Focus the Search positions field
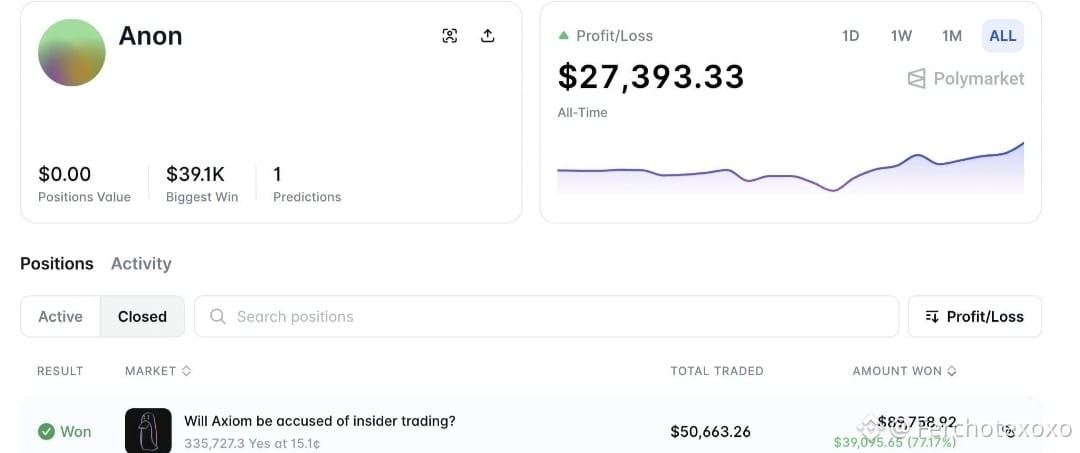The image size is (1080, 453). tap(546, 317)
